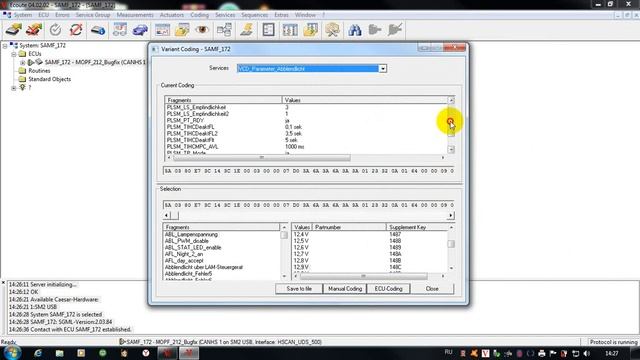Open the ECU menu
Screen dimensions: 640x360
[44, 15]
